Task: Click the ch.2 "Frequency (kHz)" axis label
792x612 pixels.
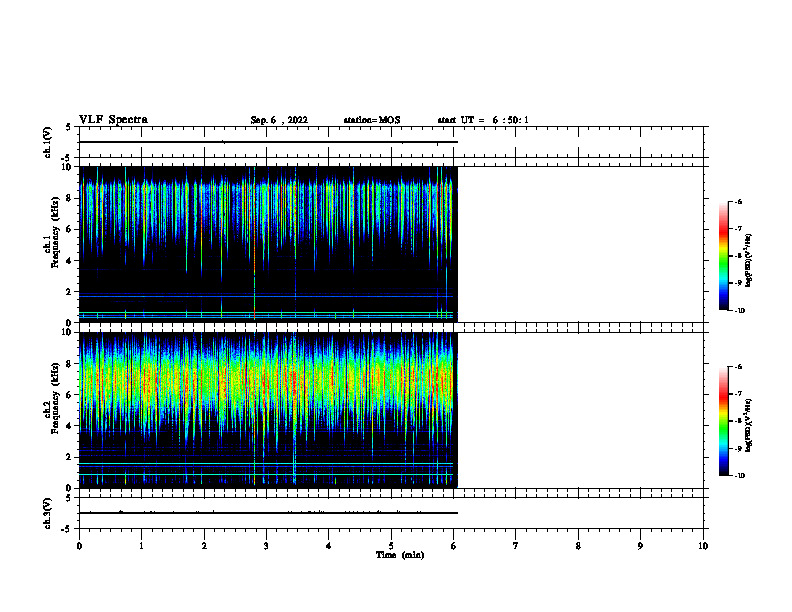Action: [x=55, y=398]
